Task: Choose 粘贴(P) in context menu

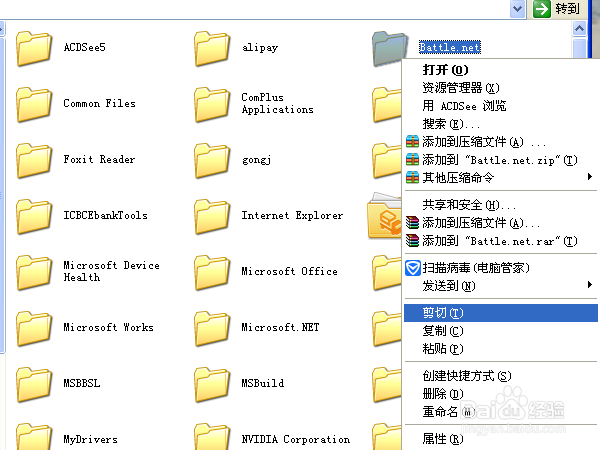Action: (501, 349)
